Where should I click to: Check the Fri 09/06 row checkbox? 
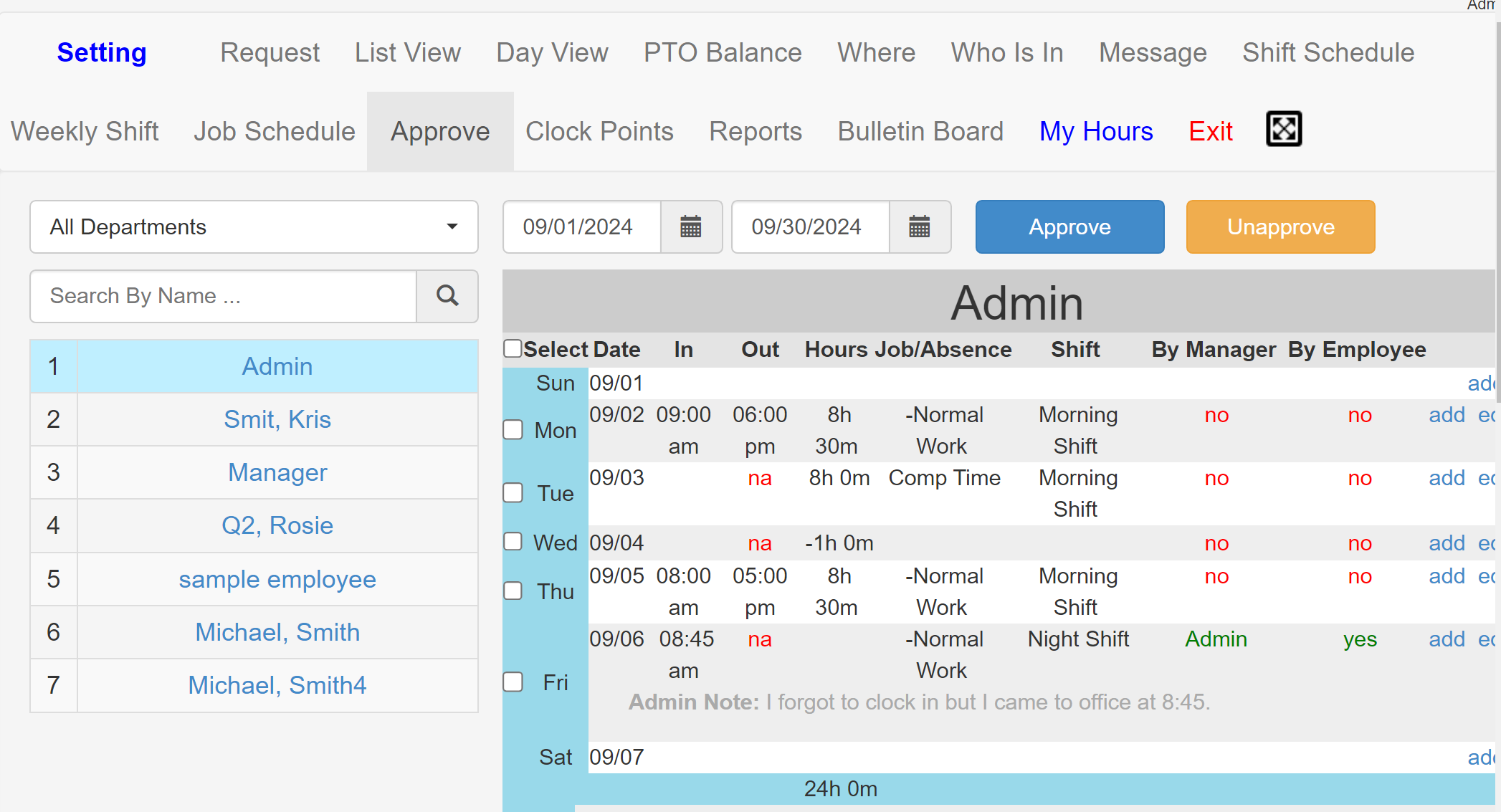click(x=513, y=682)
